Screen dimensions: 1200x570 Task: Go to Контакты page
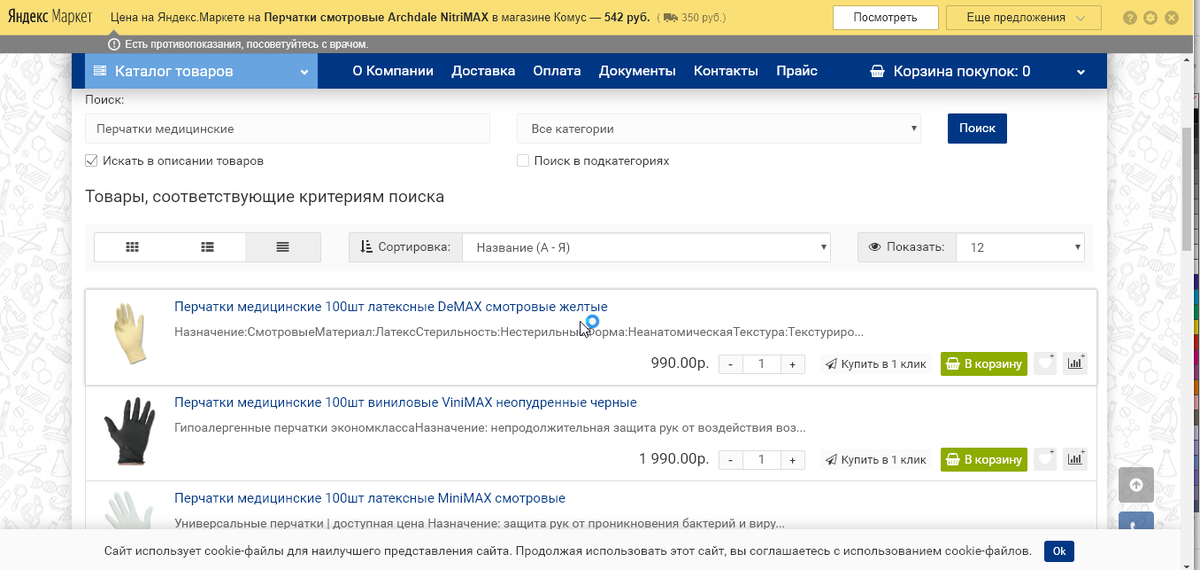726,71
